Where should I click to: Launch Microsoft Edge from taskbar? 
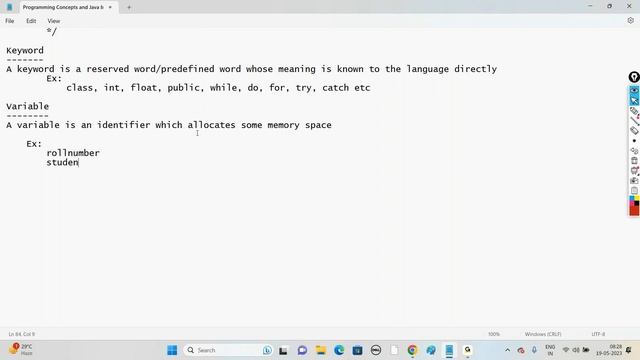tap(339, 350)
